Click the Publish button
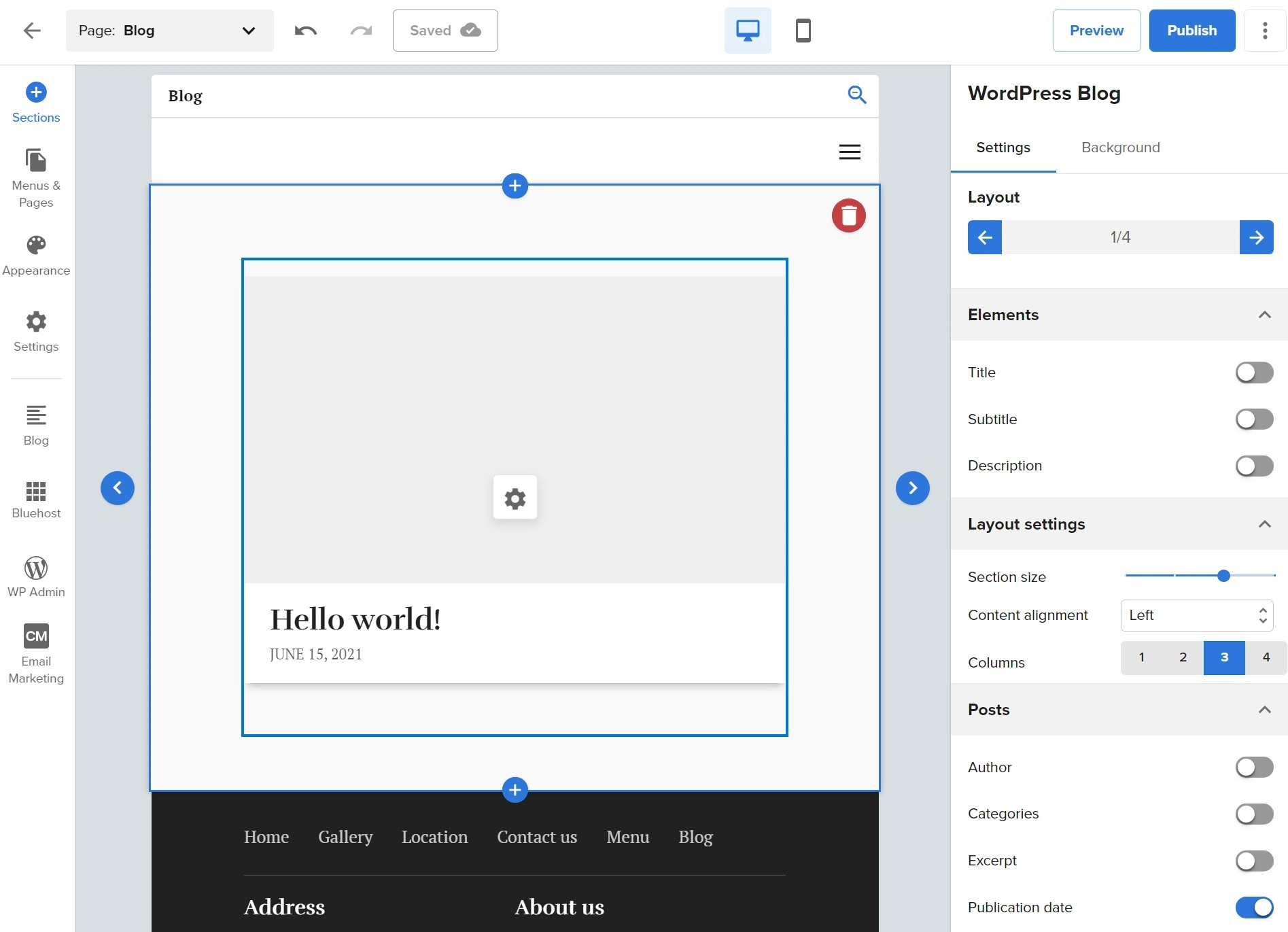This screenshot has width=1288, height=932. [1191, 31]
